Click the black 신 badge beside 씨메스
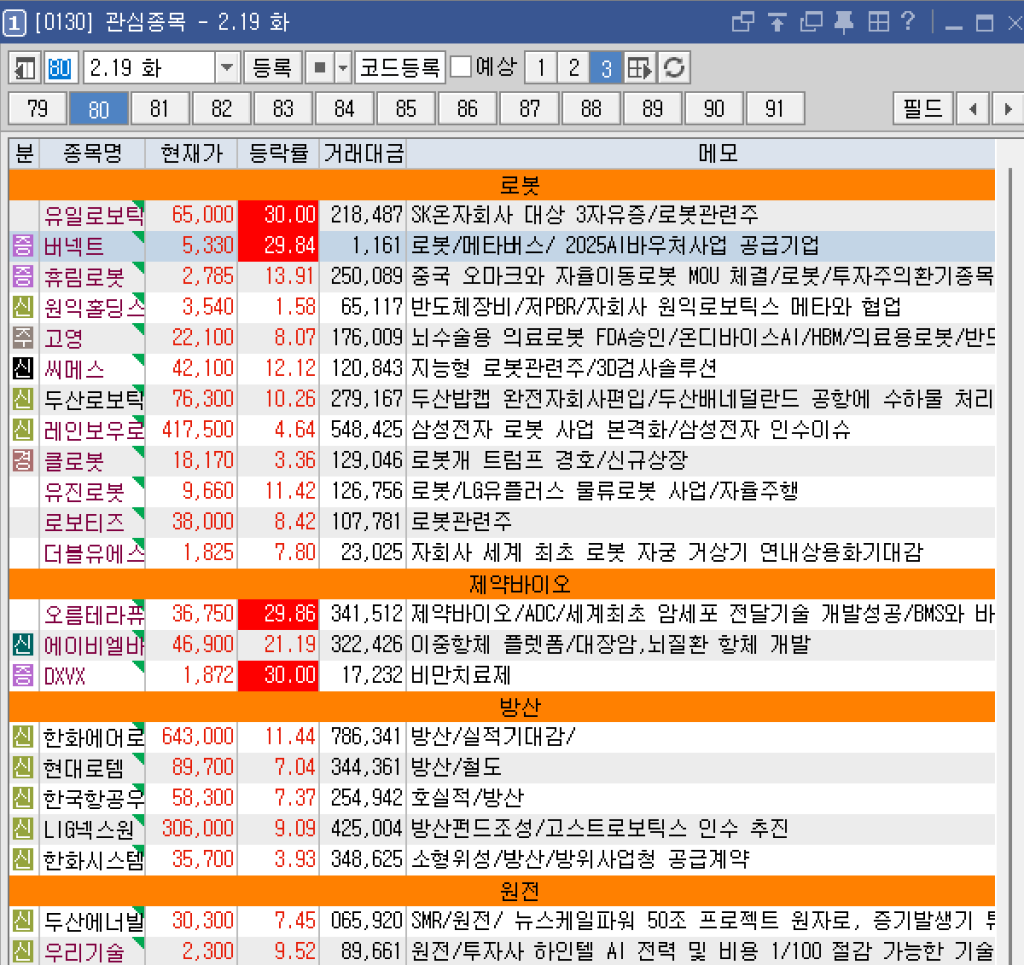 [23, 369]
